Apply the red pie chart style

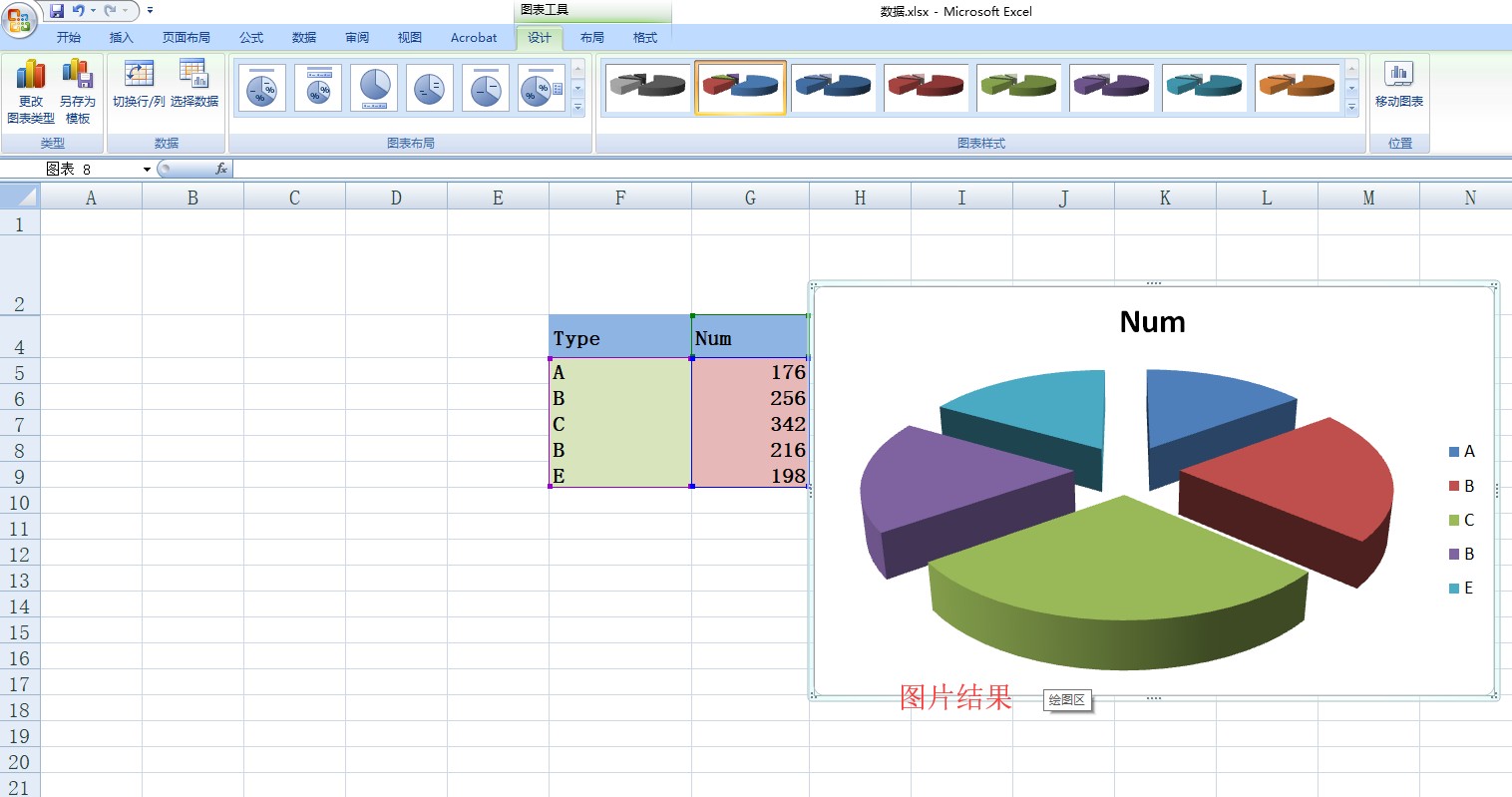(x=927, y=88)
